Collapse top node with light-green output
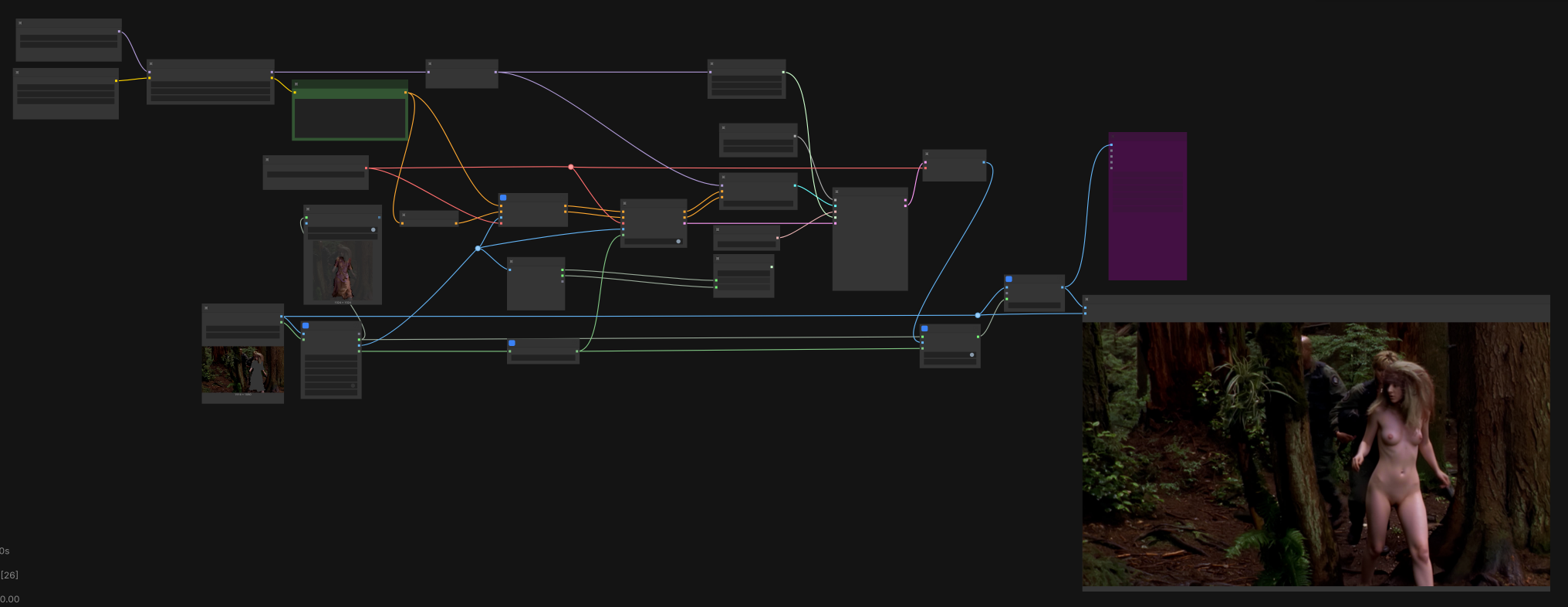The height and width of the screenshot is (607, 1568). point(711,64)
